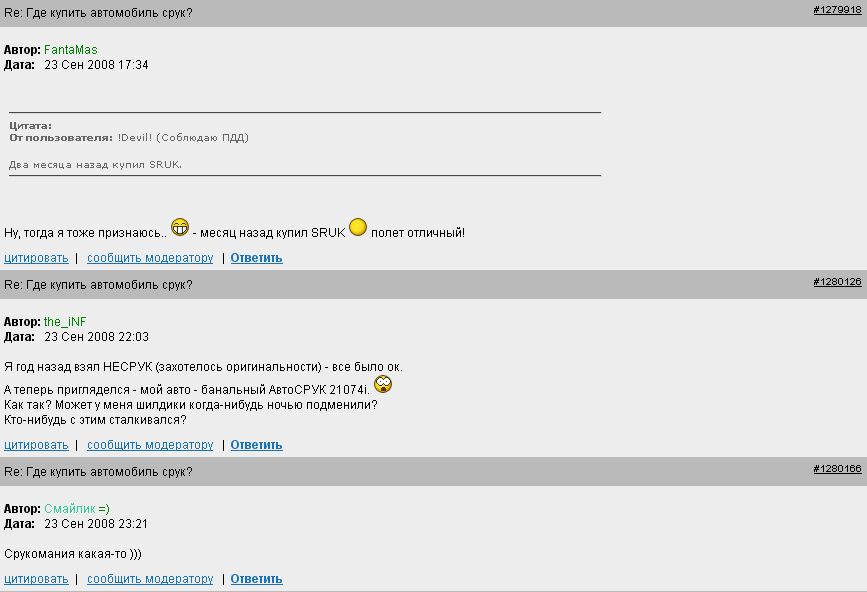Click сообщить модератору under the_iNF's post
867x592 pixels.
tap(150, 445)
